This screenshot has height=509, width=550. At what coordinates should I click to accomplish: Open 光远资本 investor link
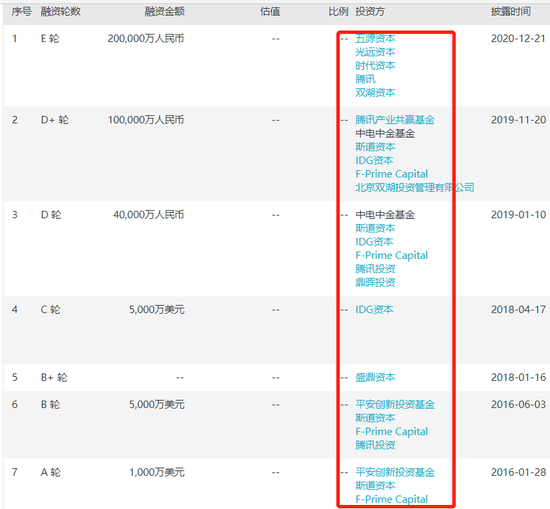[375, 52]
